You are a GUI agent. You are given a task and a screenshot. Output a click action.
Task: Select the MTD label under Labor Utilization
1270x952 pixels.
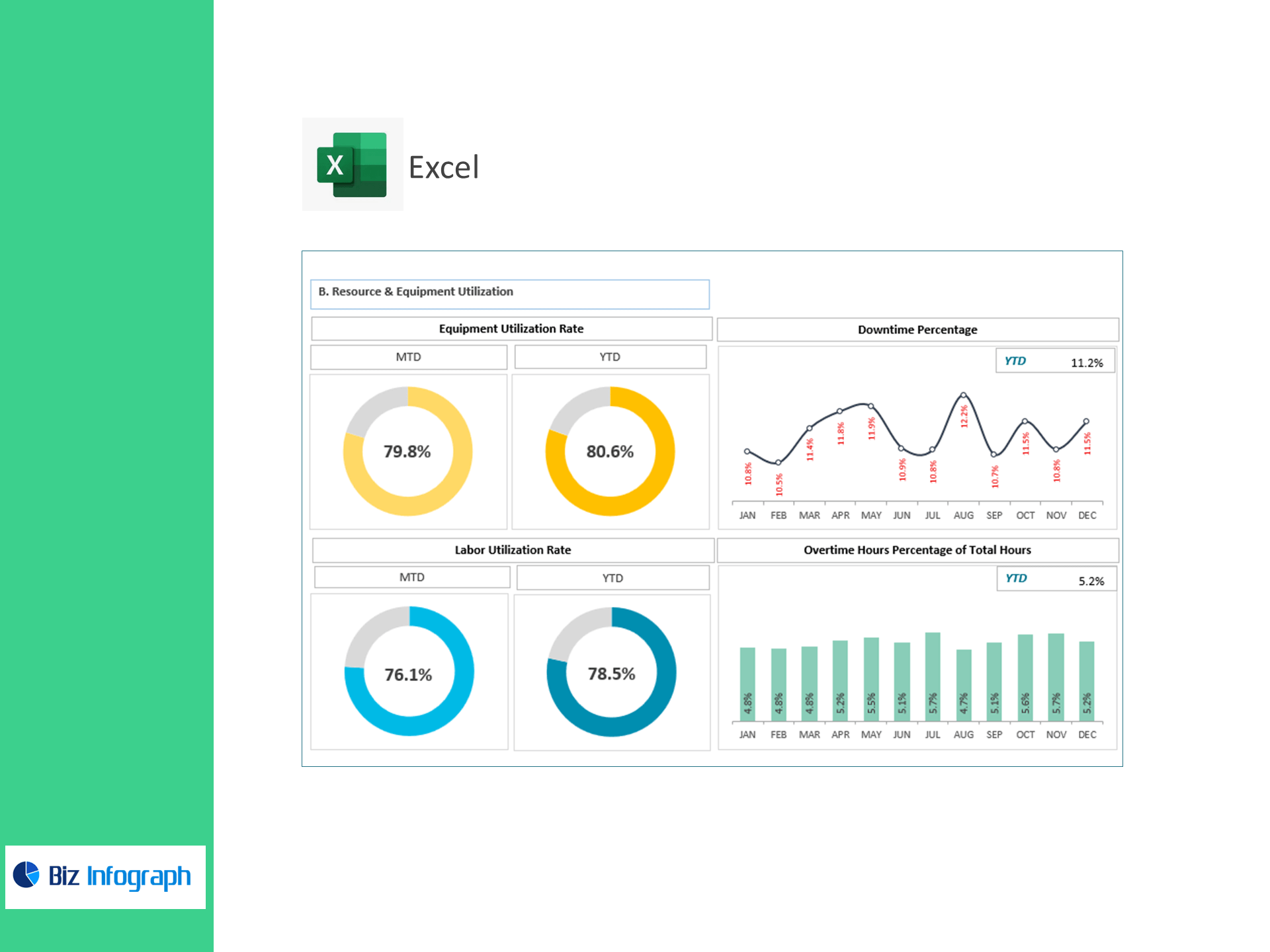coord(411,577)
